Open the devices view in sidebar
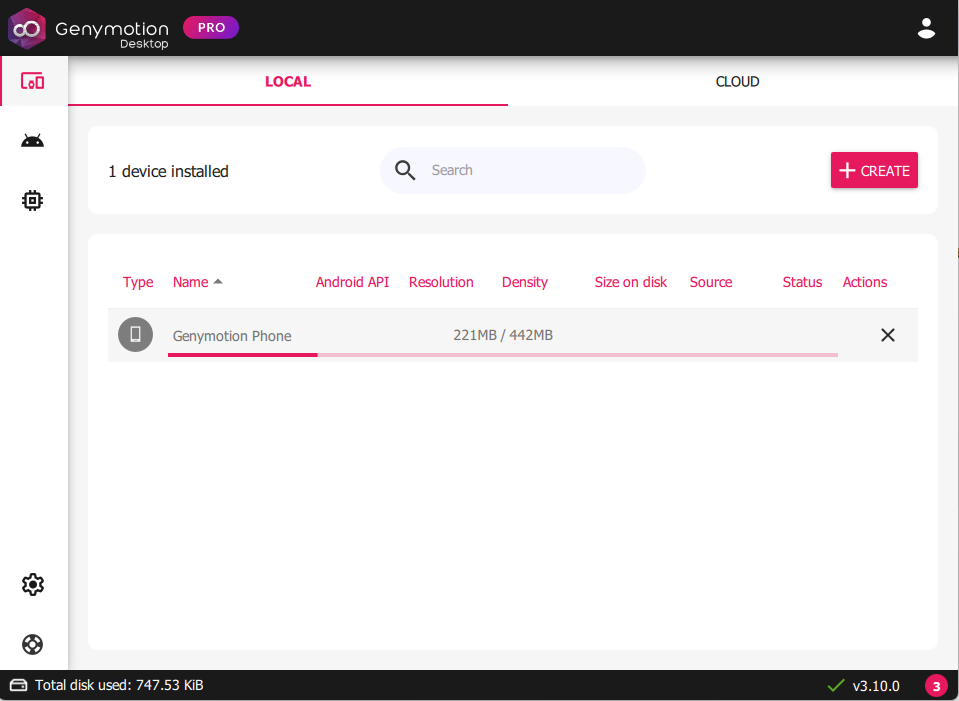This screenshot has height=701, width=959. point(32,81)
